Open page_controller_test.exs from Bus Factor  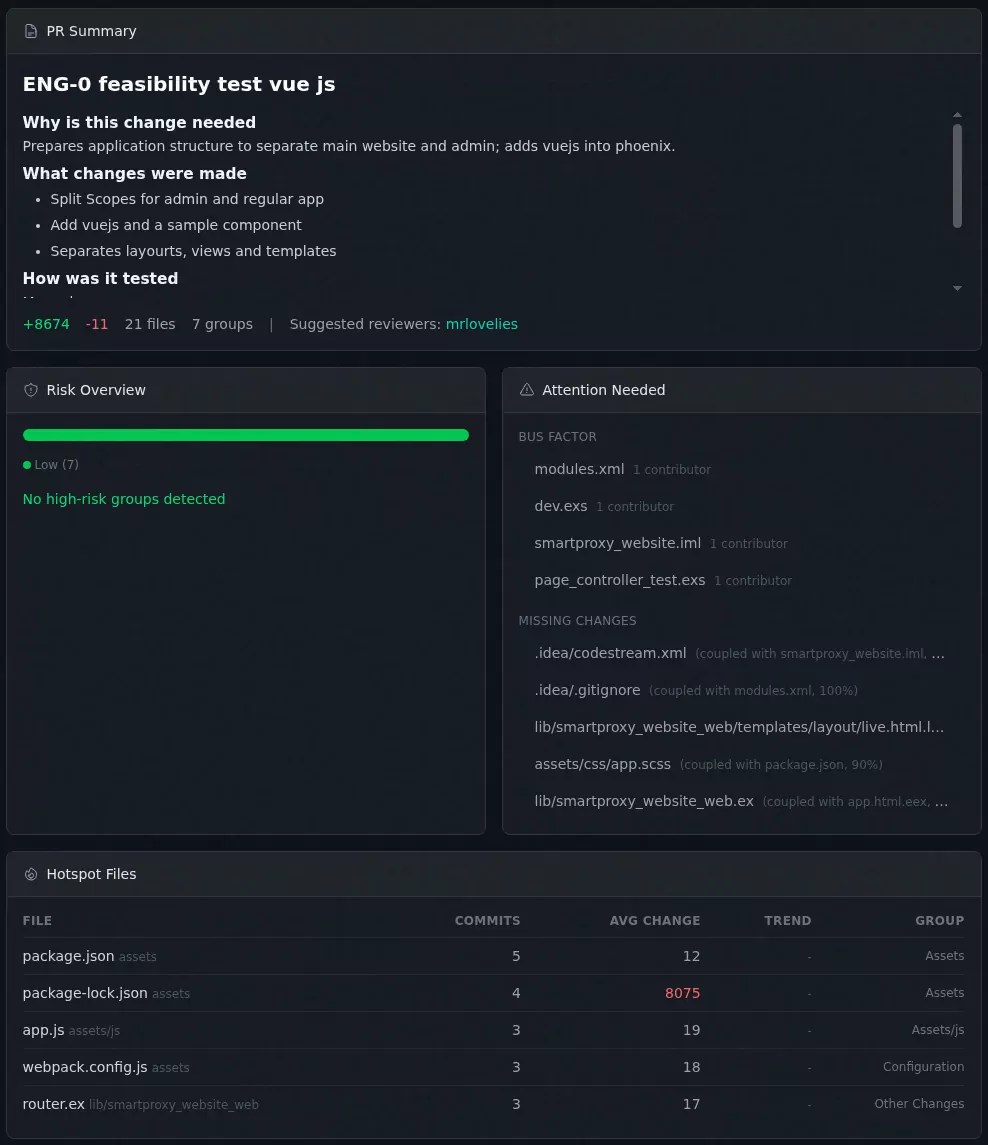(x=620, y=580)
